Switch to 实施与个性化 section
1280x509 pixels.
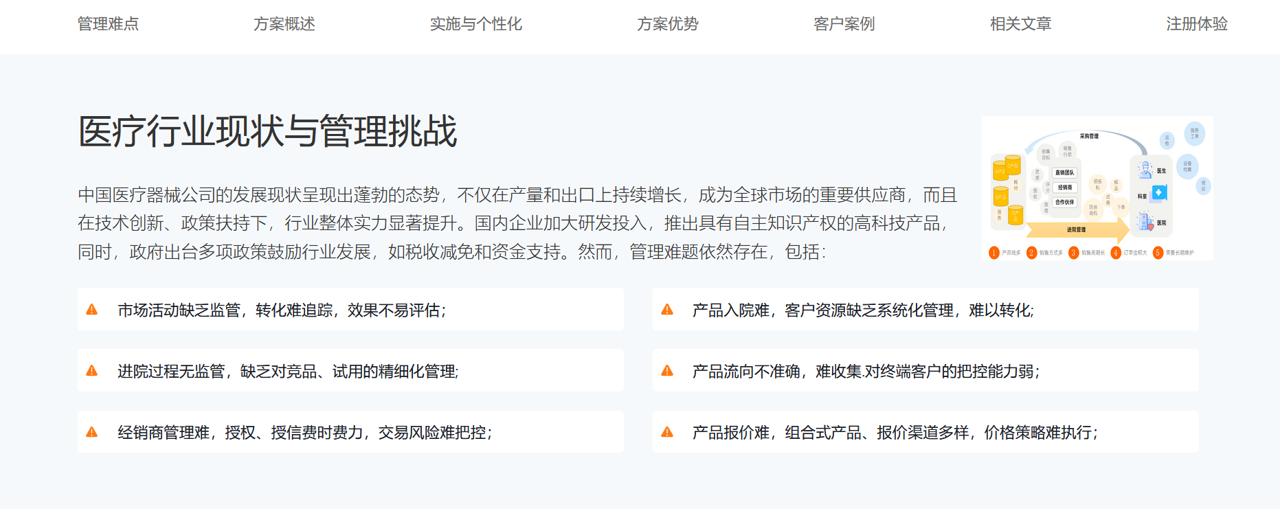click(476, 24)
